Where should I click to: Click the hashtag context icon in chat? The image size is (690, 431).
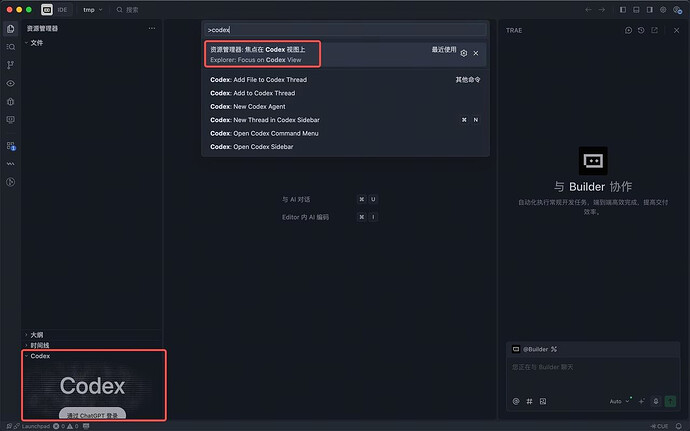click(x=529, y=402)
